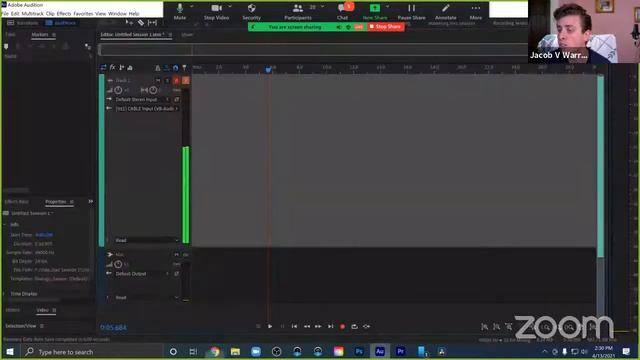The image size is (640, 360).
Task: Click the marker pin icon above tracks
Action: pyautogui.click(x=184, y=68)
